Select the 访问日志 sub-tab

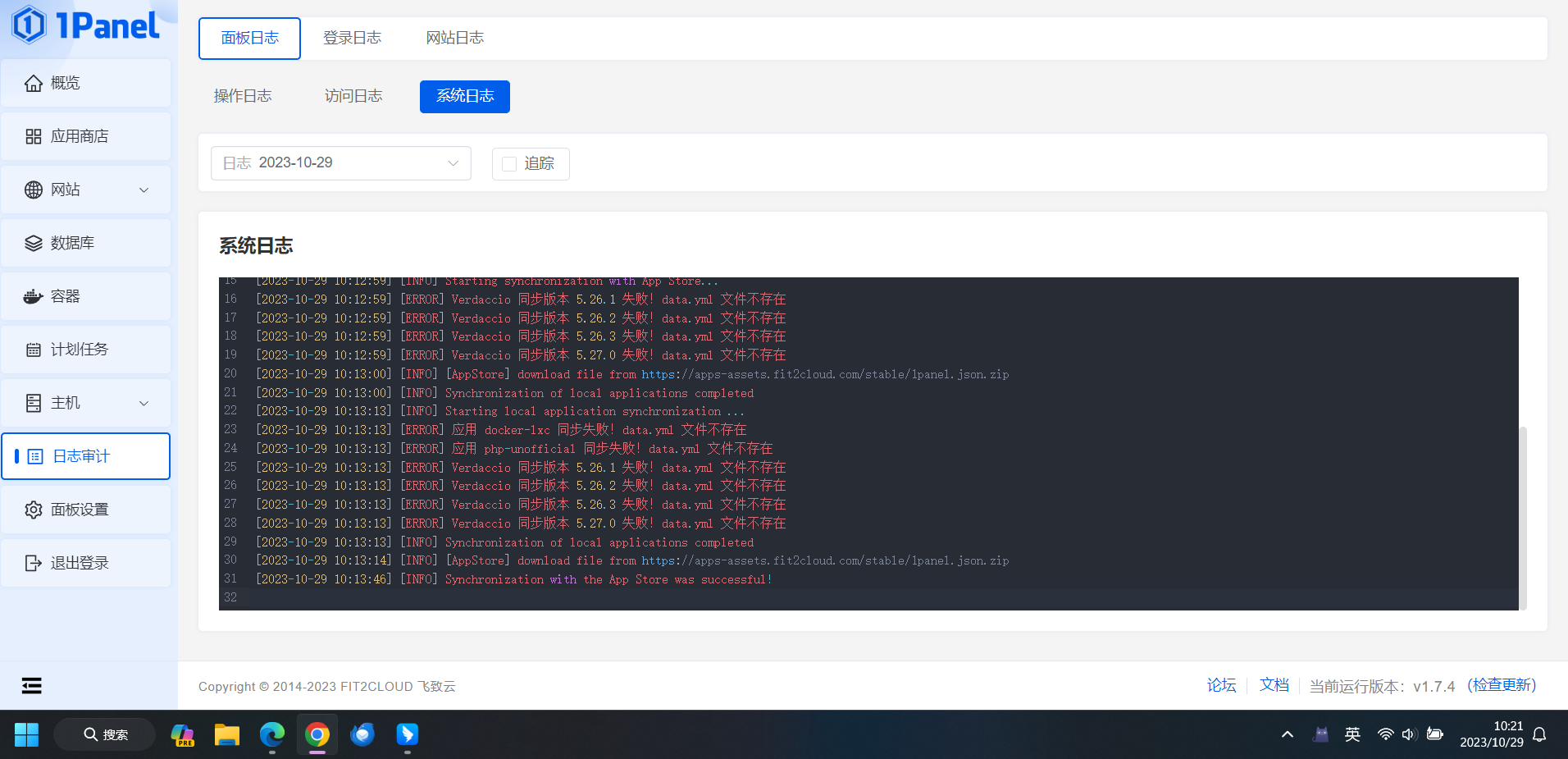(353, 96)
